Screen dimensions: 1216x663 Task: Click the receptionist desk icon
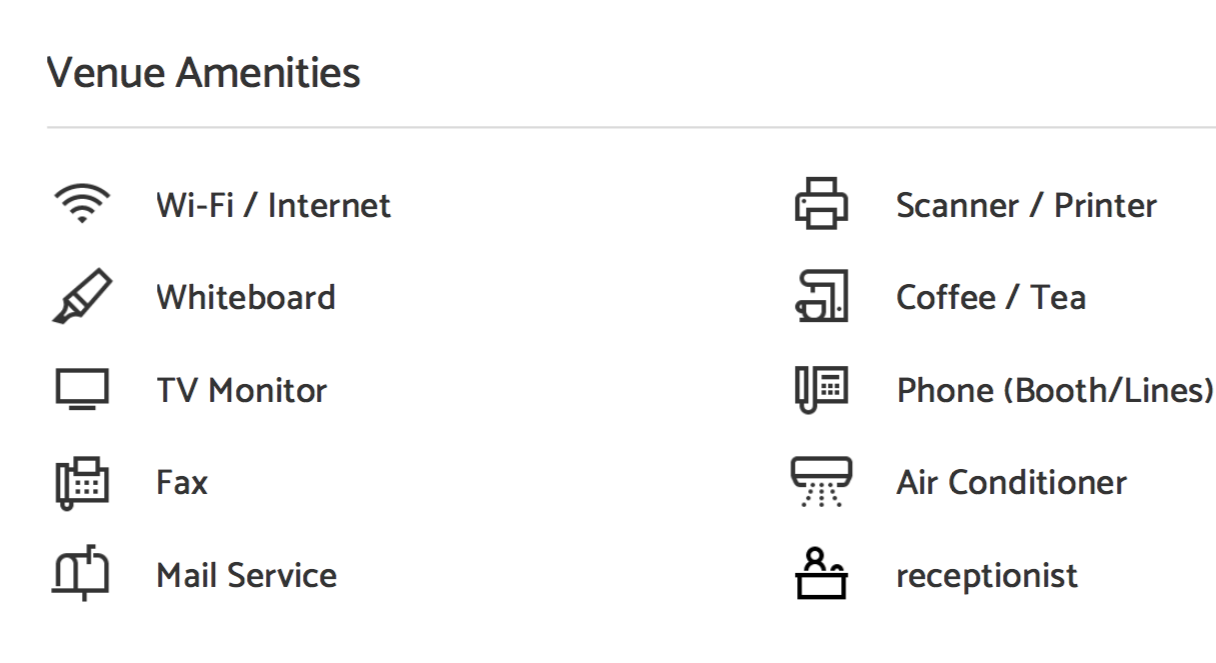(x=822, y=573)
